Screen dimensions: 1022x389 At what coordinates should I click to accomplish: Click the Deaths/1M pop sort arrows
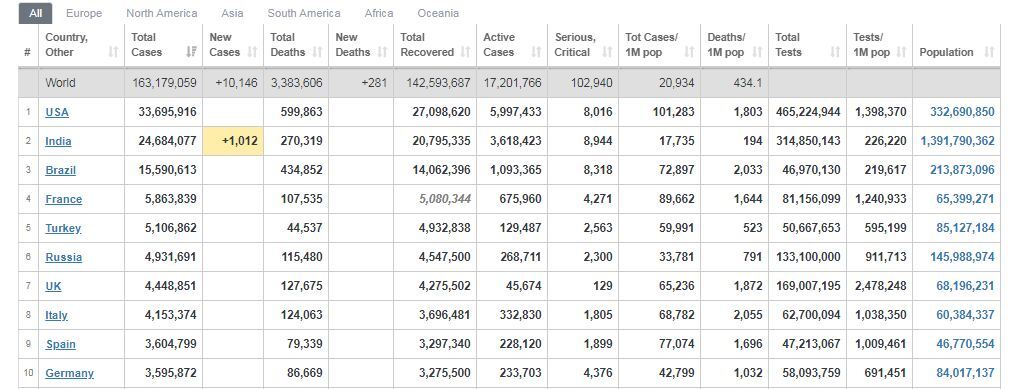757,52
